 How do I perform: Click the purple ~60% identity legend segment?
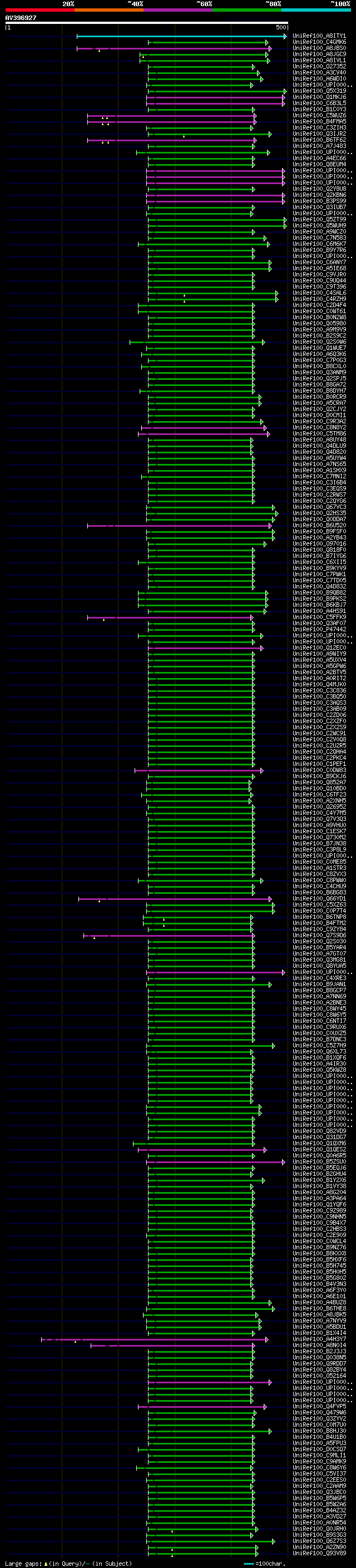coord(177,10)
